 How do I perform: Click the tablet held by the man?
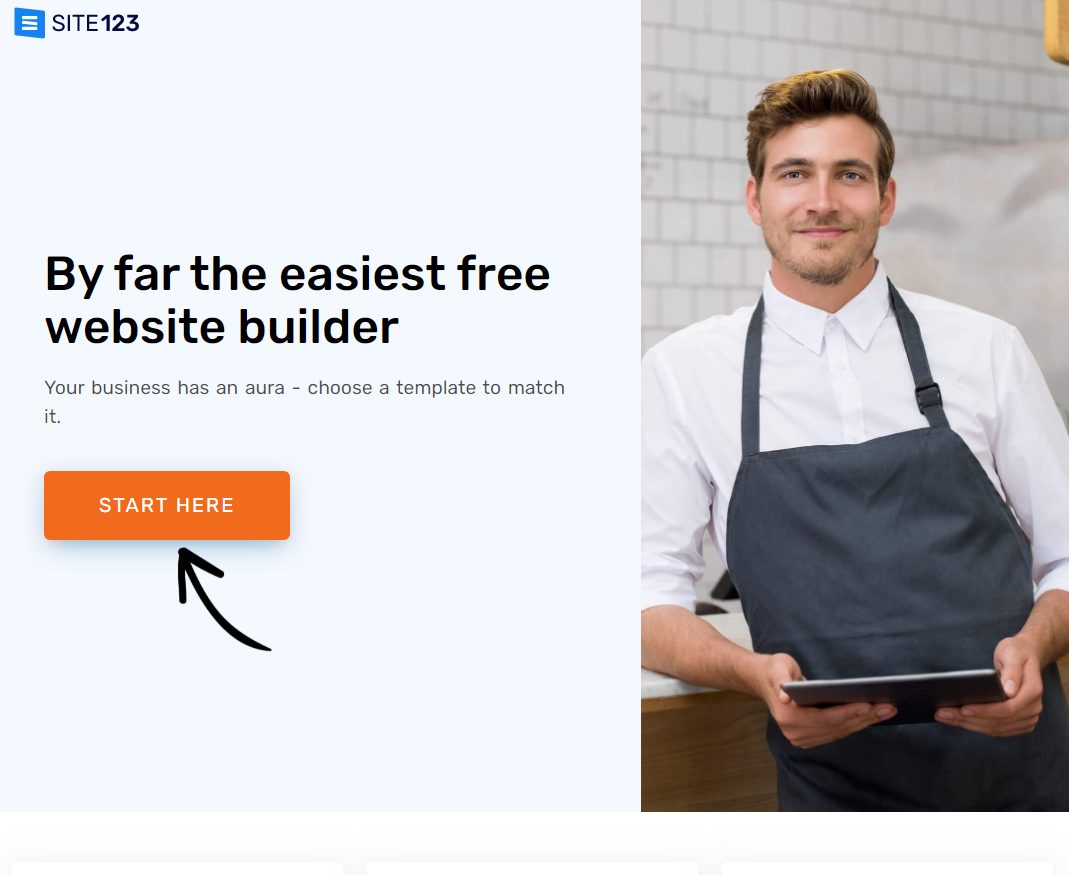895,694
